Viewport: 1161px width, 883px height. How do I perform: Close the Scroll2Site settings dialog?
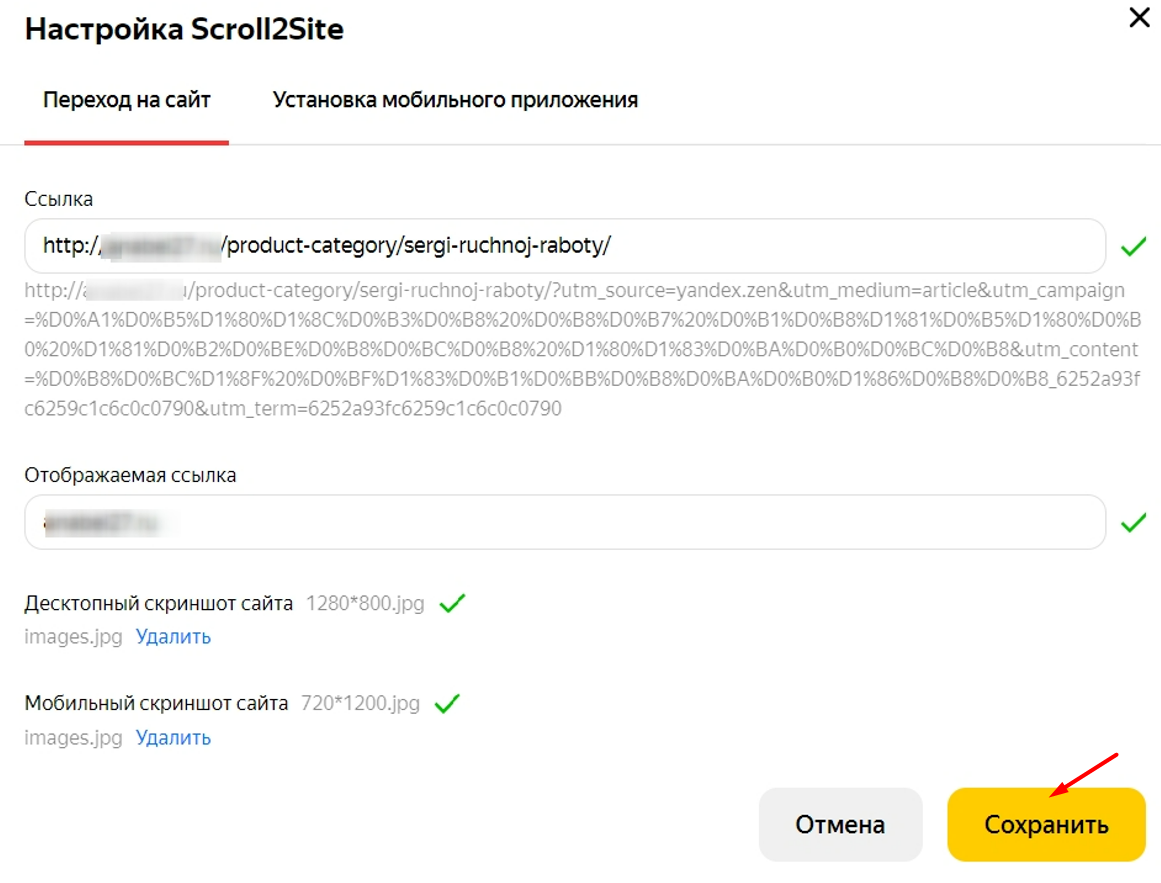point(1138,18)
